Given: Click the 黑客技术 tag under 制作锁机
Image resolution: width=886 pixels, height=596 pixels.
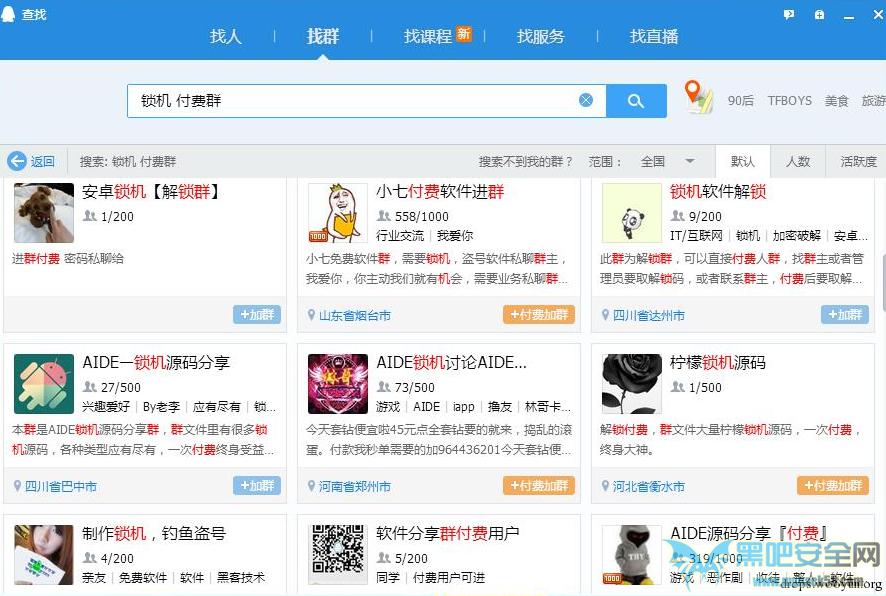Looking at the screenshot, I should pyautogui.click(x=241, y=577).
